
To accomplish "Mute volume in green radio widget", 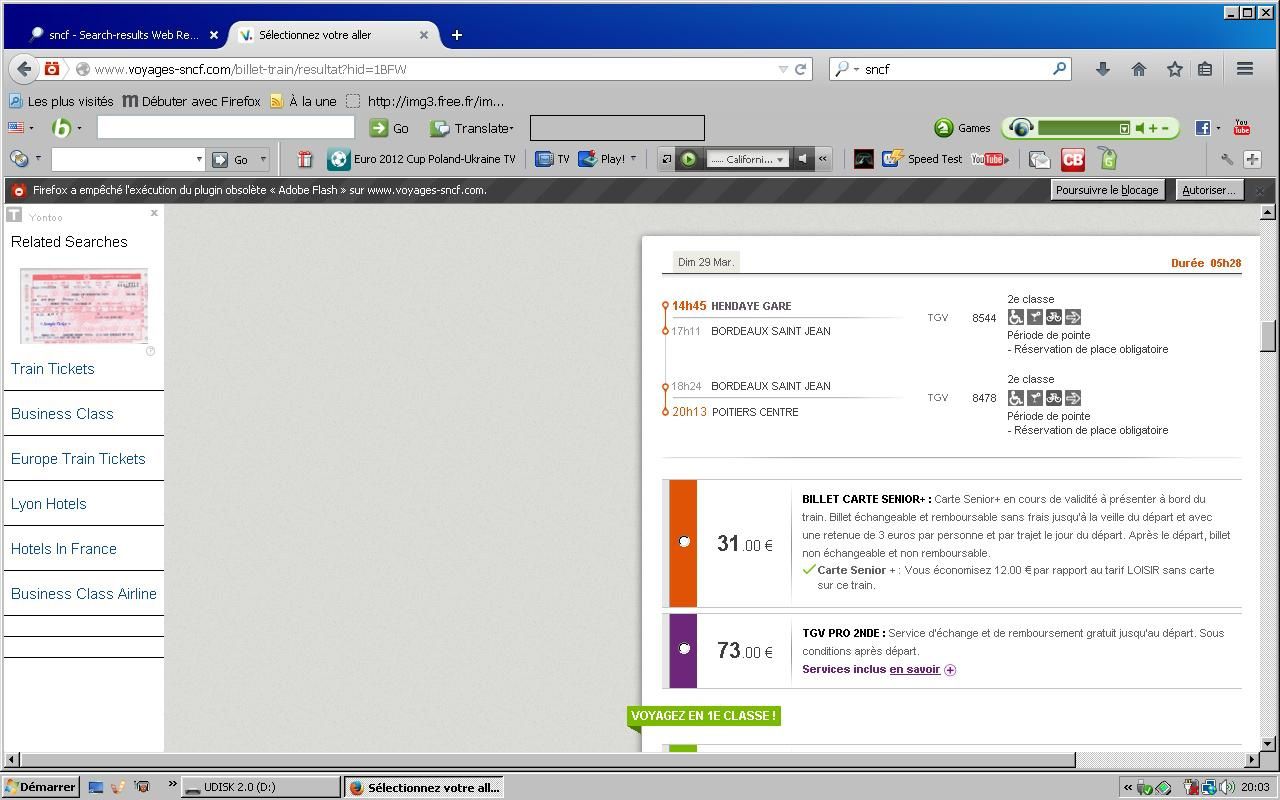I will click(1139, 128).
